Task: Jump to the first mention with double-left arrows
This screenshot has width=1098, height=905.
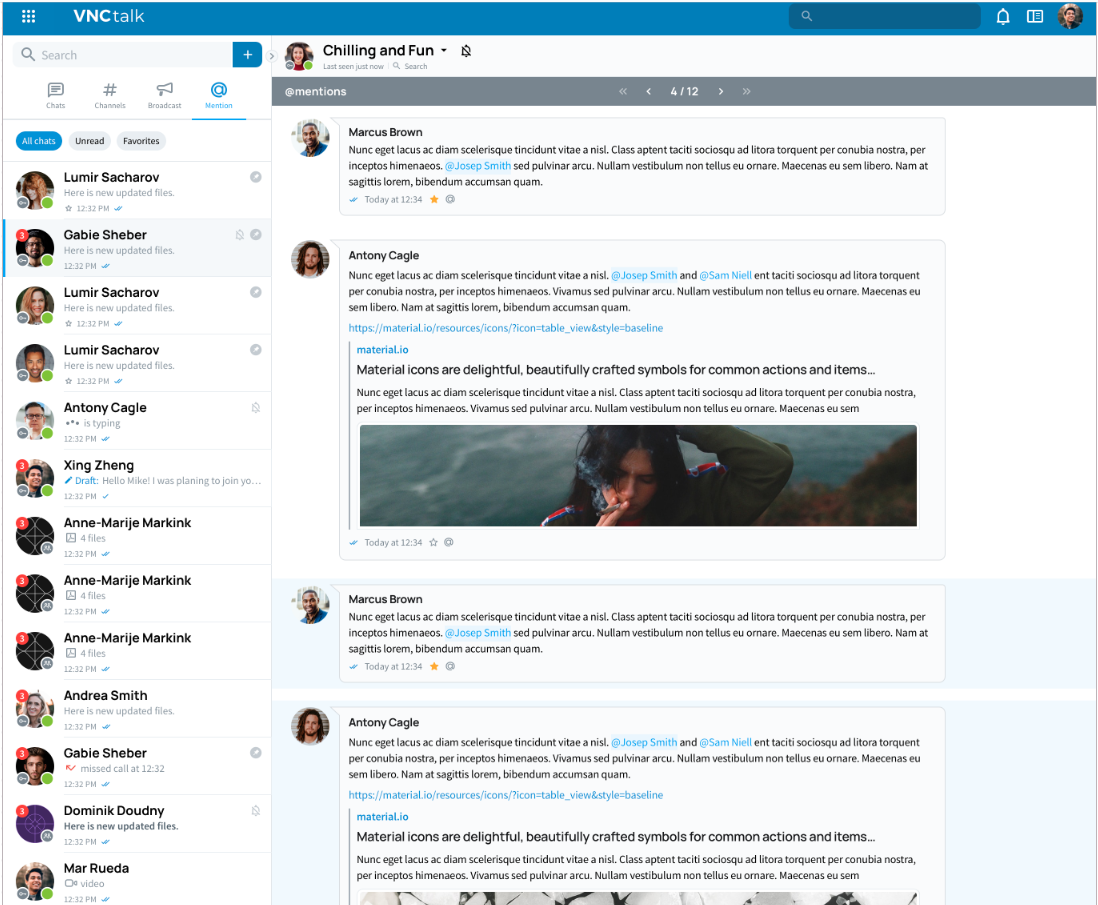Action: 623,92
